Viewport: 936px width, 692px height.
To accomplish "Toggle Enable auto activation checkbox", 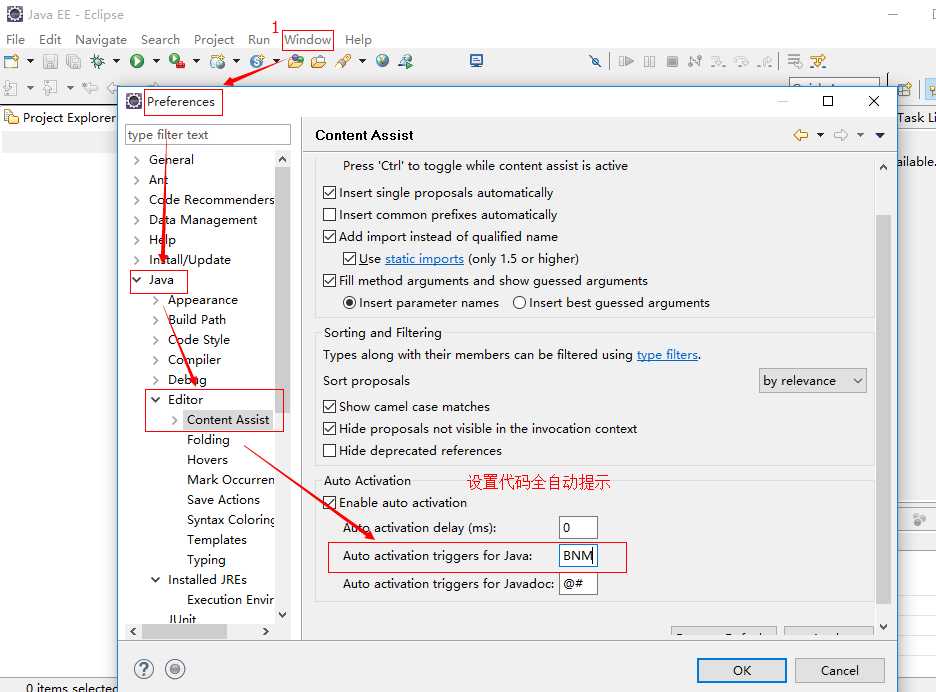I will [329, 503].
